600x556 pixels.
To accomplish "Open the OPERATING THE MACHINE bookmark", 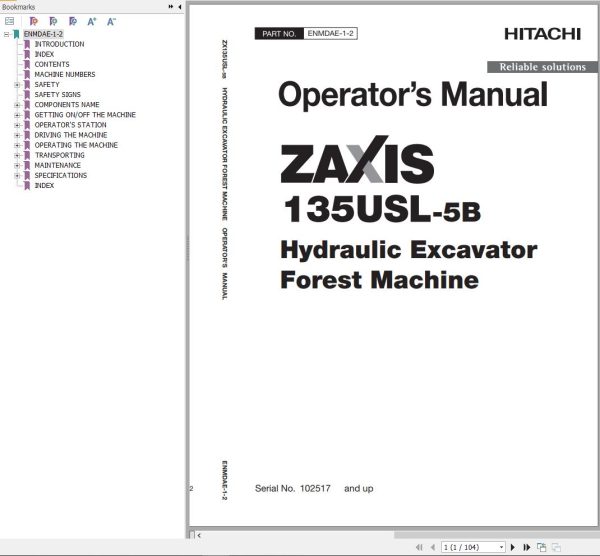I will coord(76,145).
